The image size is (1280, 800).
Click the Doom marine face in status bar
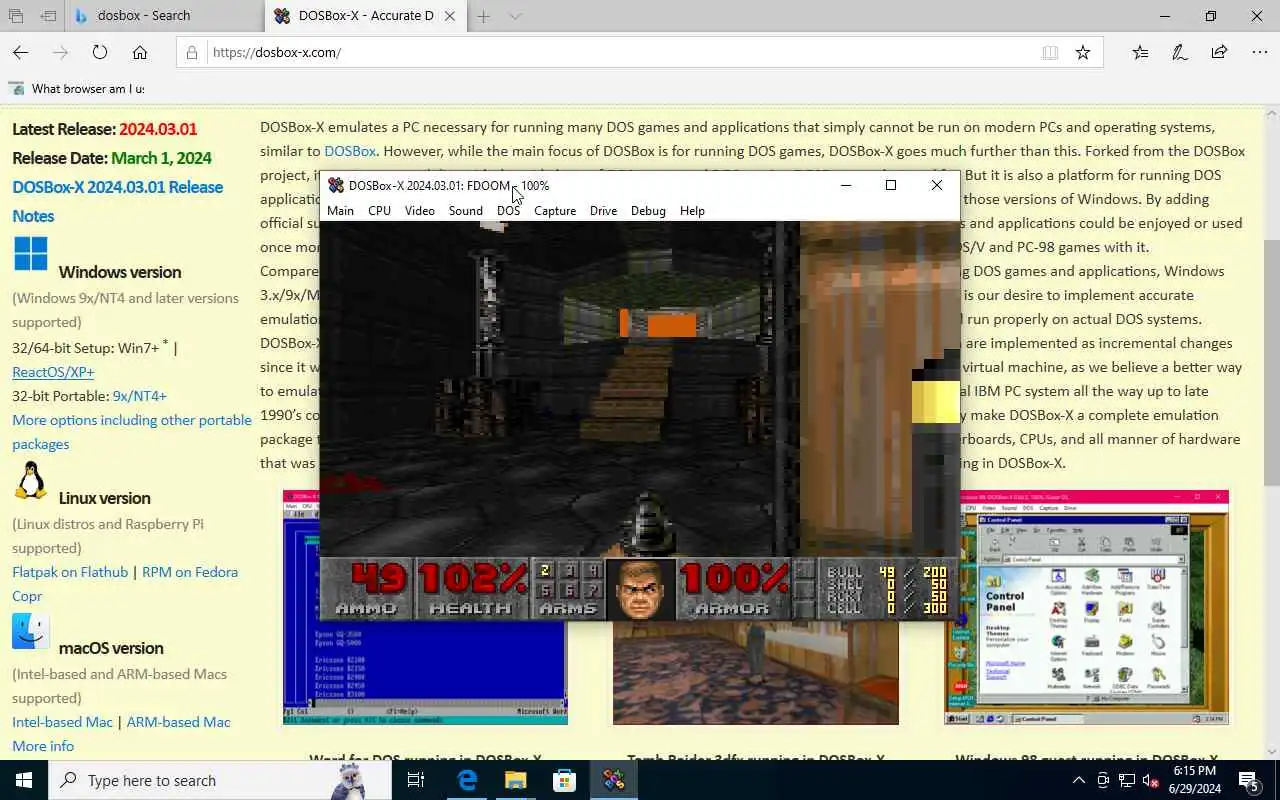tap(640, 589)
